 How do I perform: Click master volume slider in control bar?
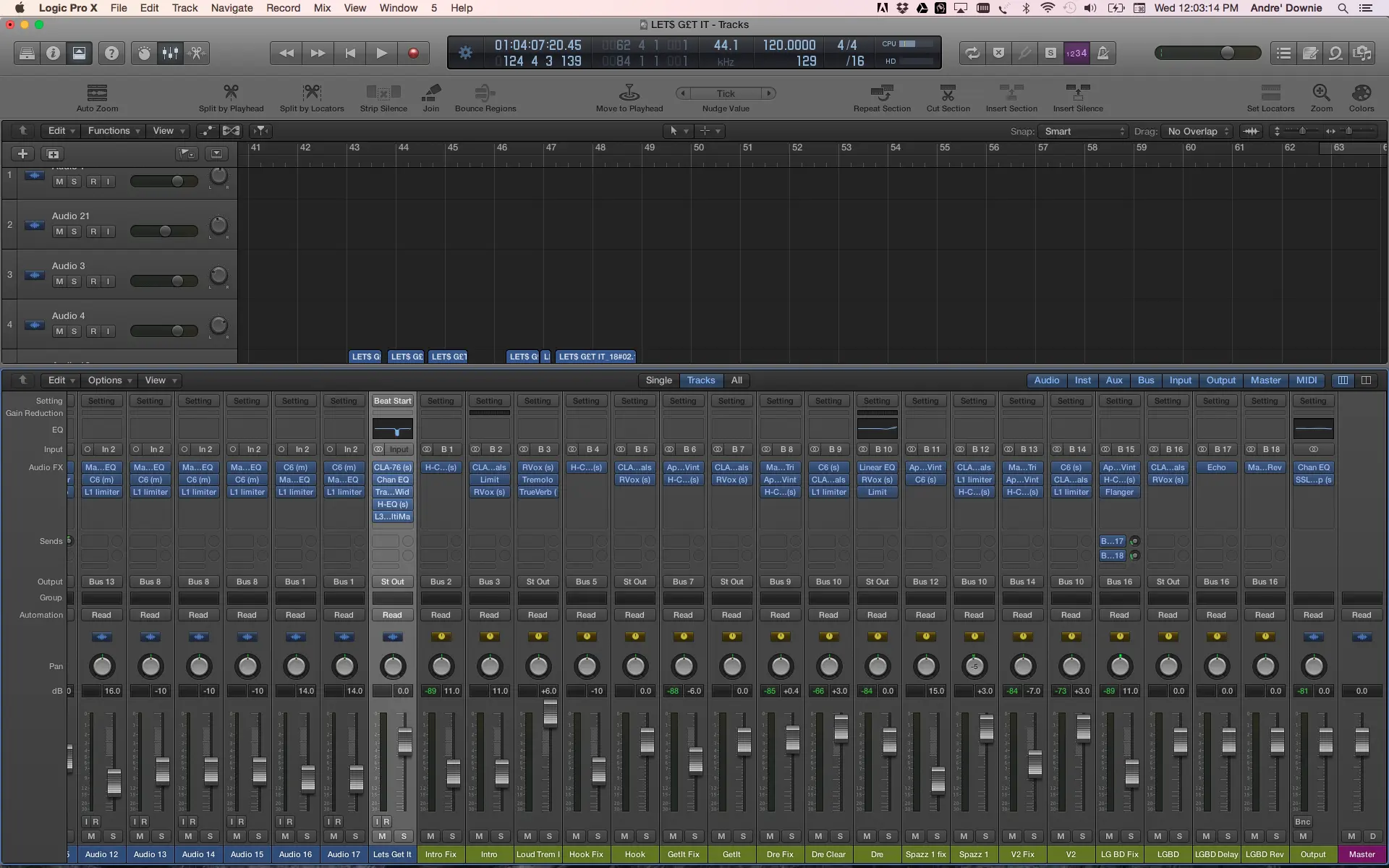(x=1207, y=53)
